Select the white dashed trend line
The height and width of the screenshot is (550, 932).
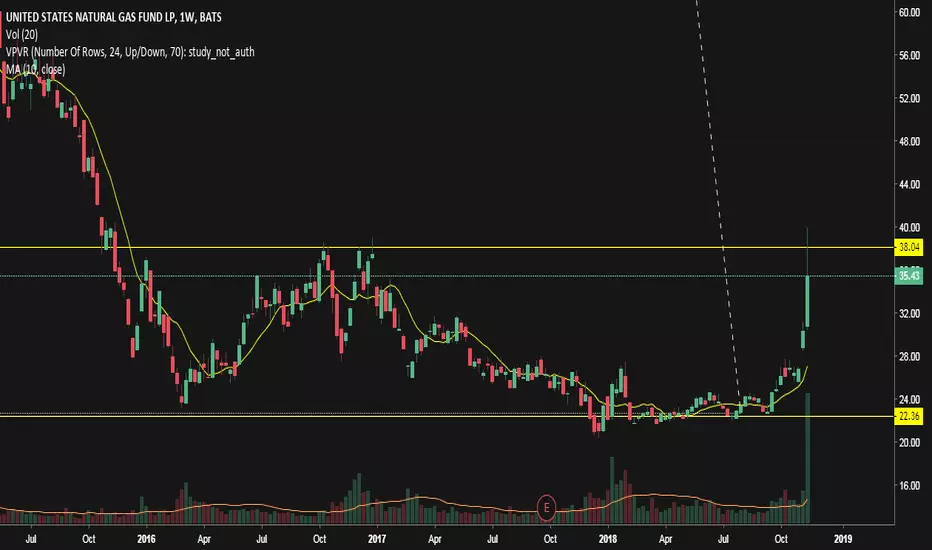pyautogui.click(x=718, y=202)
